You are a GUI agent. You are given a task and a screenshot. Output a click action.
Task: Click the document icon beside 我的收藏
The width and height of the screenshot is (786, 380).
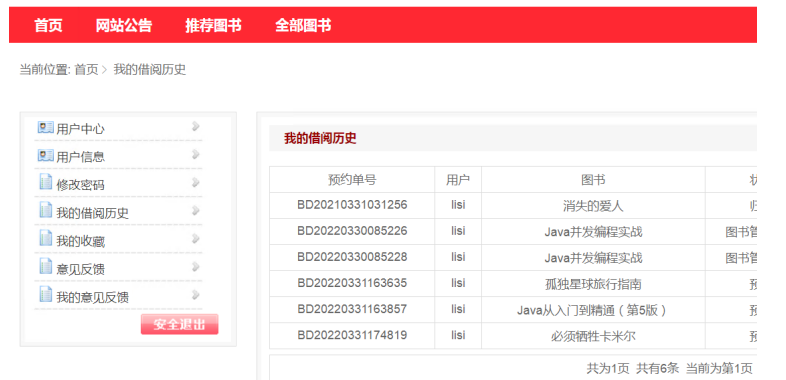click(46, 238)
